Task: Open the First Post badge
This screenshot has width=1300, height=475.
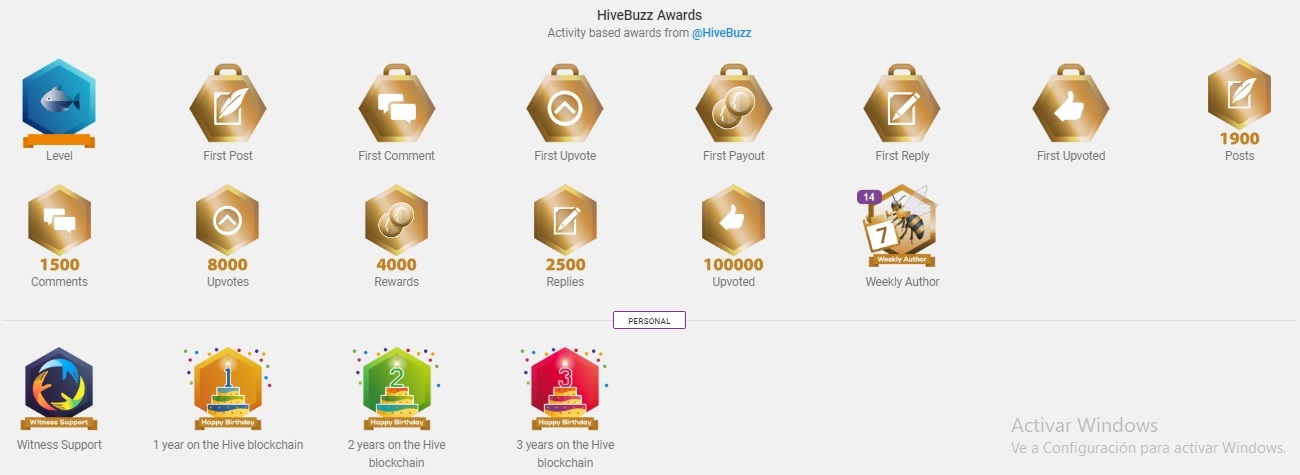Action: pos(228,104)
